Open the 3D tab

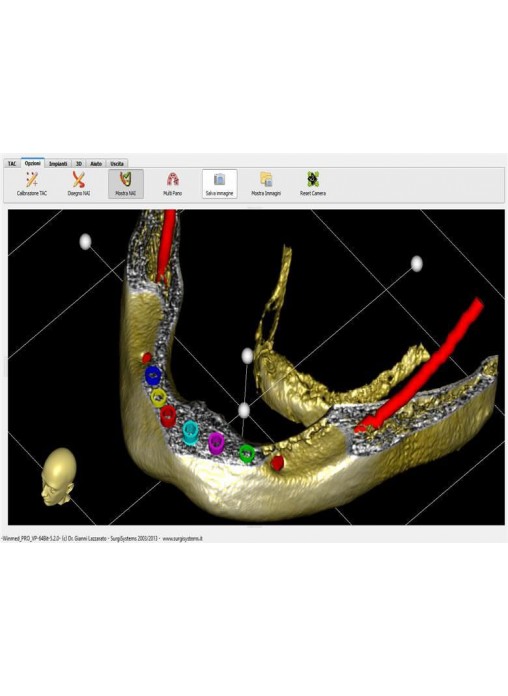pyautogui.click(x=79, y=164)
